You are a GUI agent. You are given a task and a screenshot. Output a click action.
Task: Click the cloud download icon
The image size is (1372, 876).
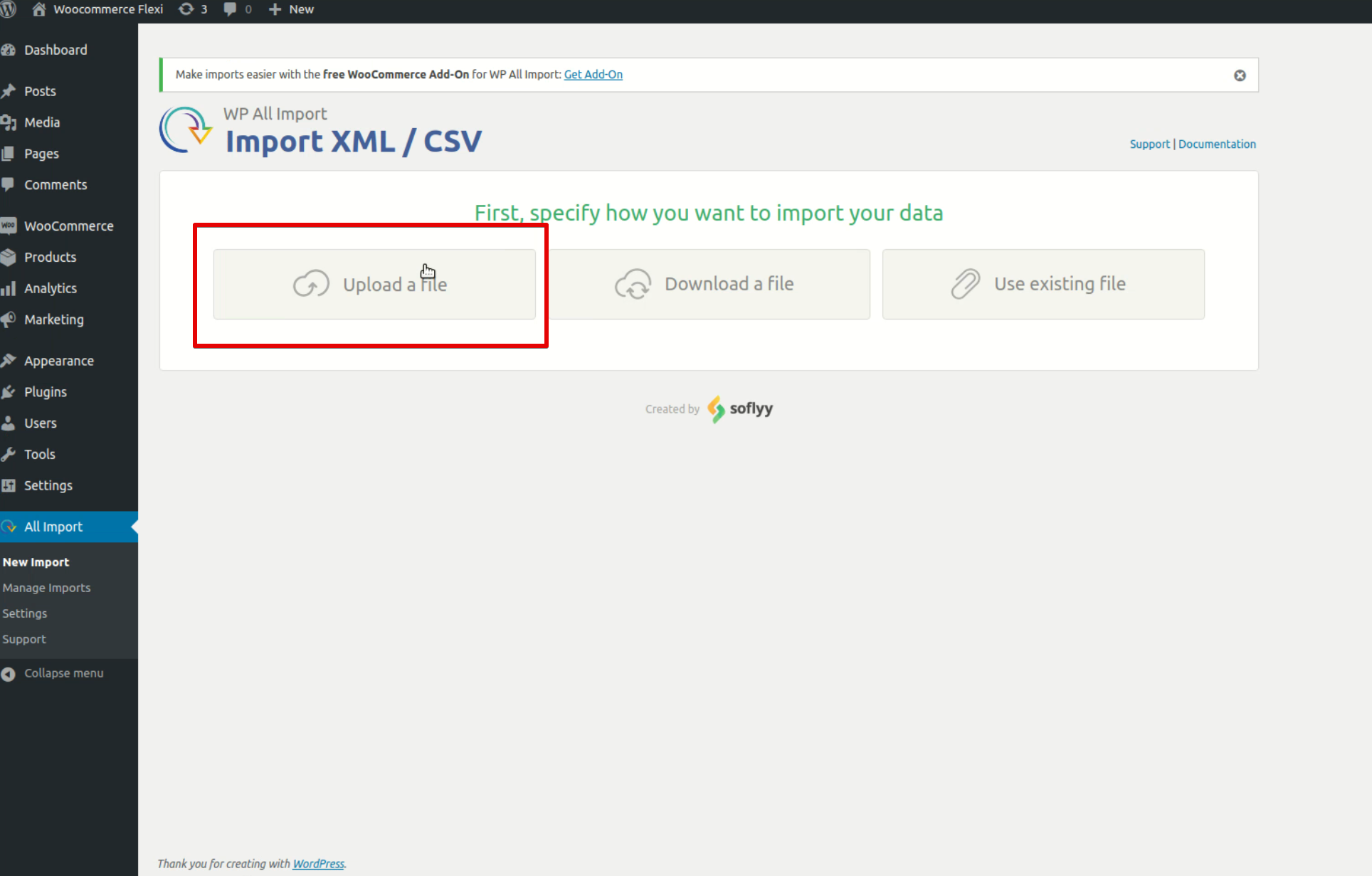pyautogui.click(x=633, y=284)
